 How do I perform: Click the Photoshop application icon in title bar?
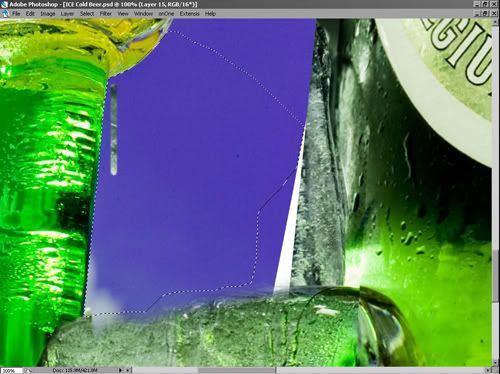[4, 4]
